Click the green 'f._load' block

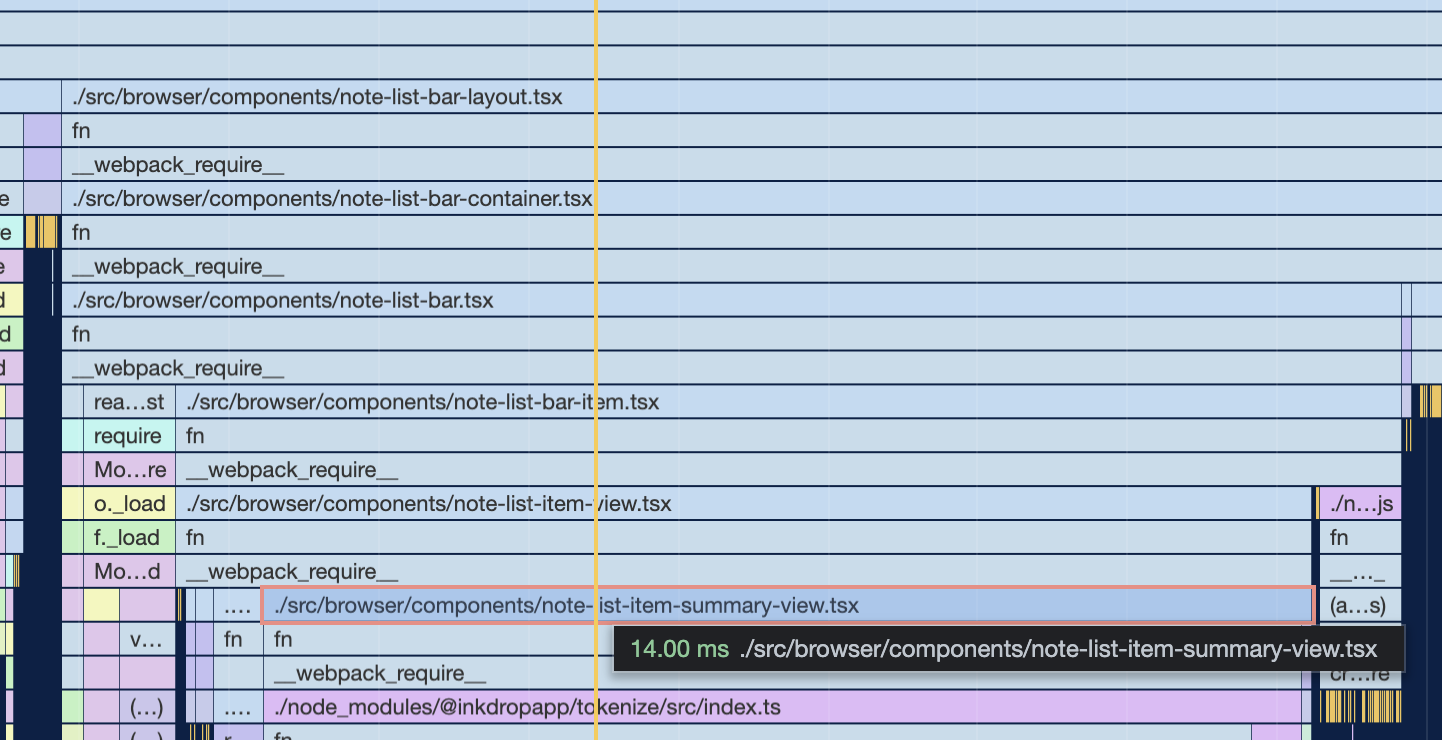coord(128,538)
